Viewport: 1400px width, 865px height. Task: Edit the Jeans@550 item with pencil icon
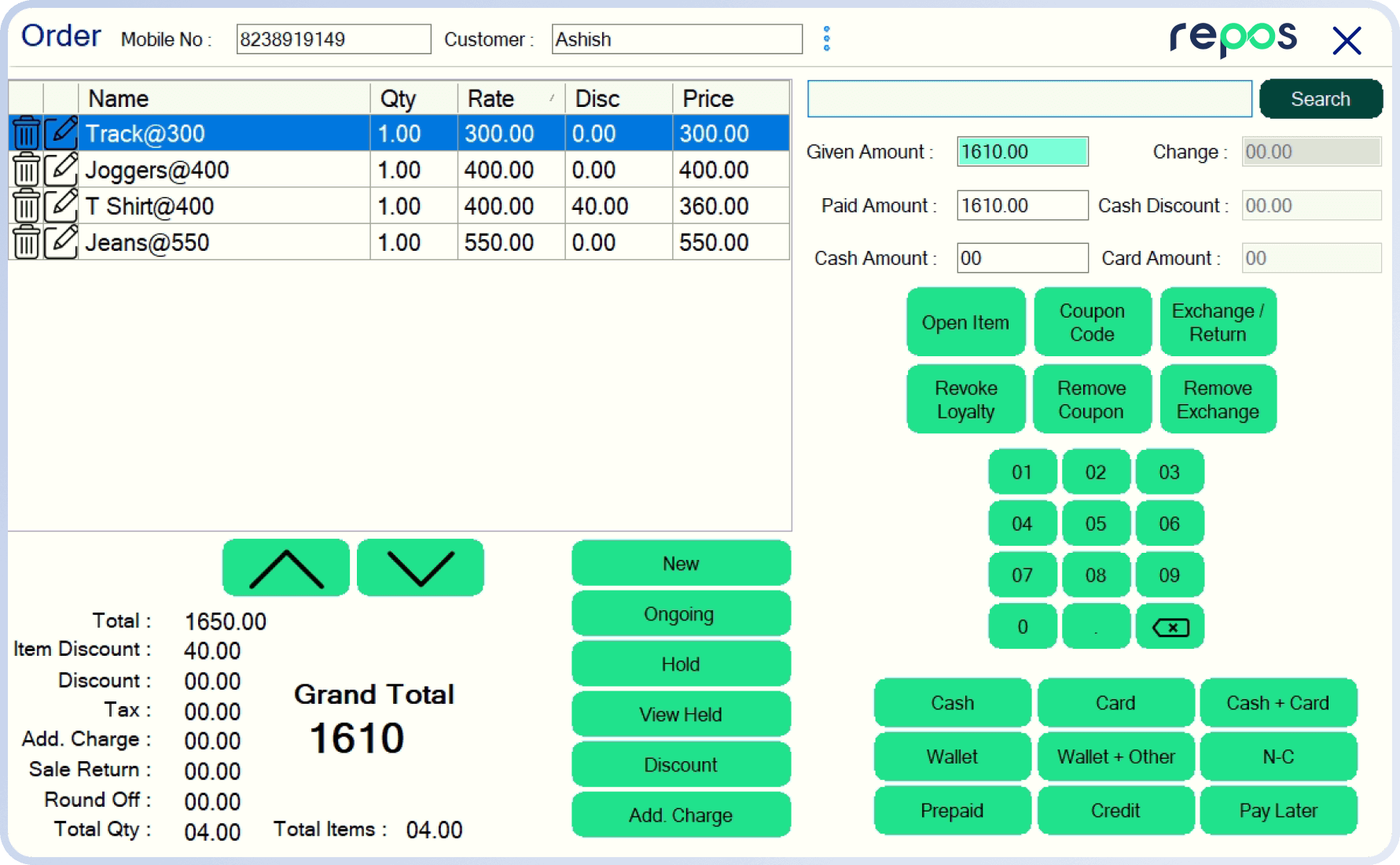point(61,242)
